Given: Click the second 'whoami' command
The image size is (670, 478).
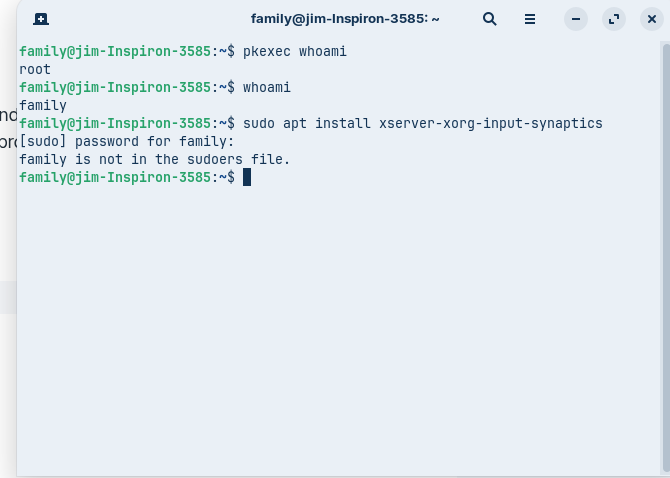Looking at the screenshot, I should click(x=267, y=87).
